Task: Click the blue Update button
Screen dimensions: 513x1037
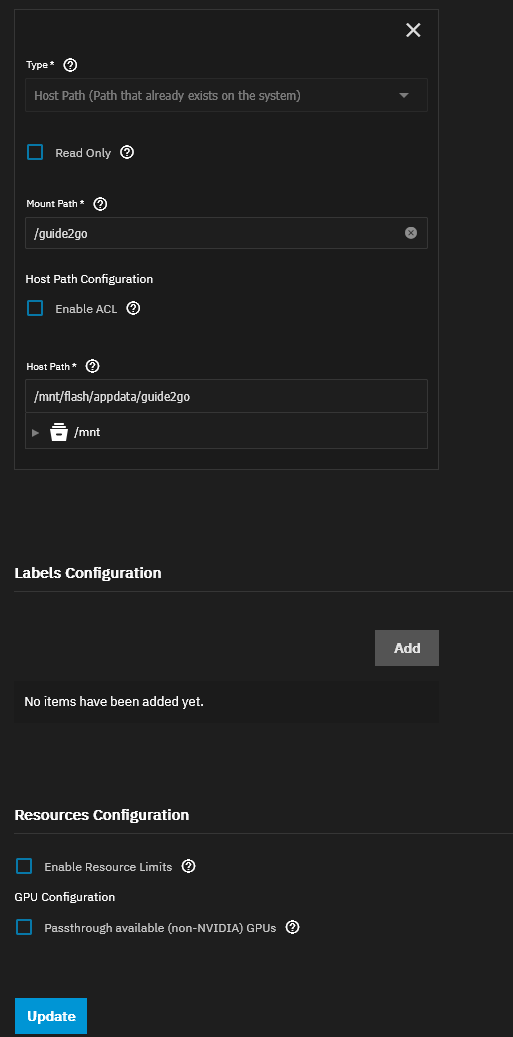Action: tap(51, 1016)
